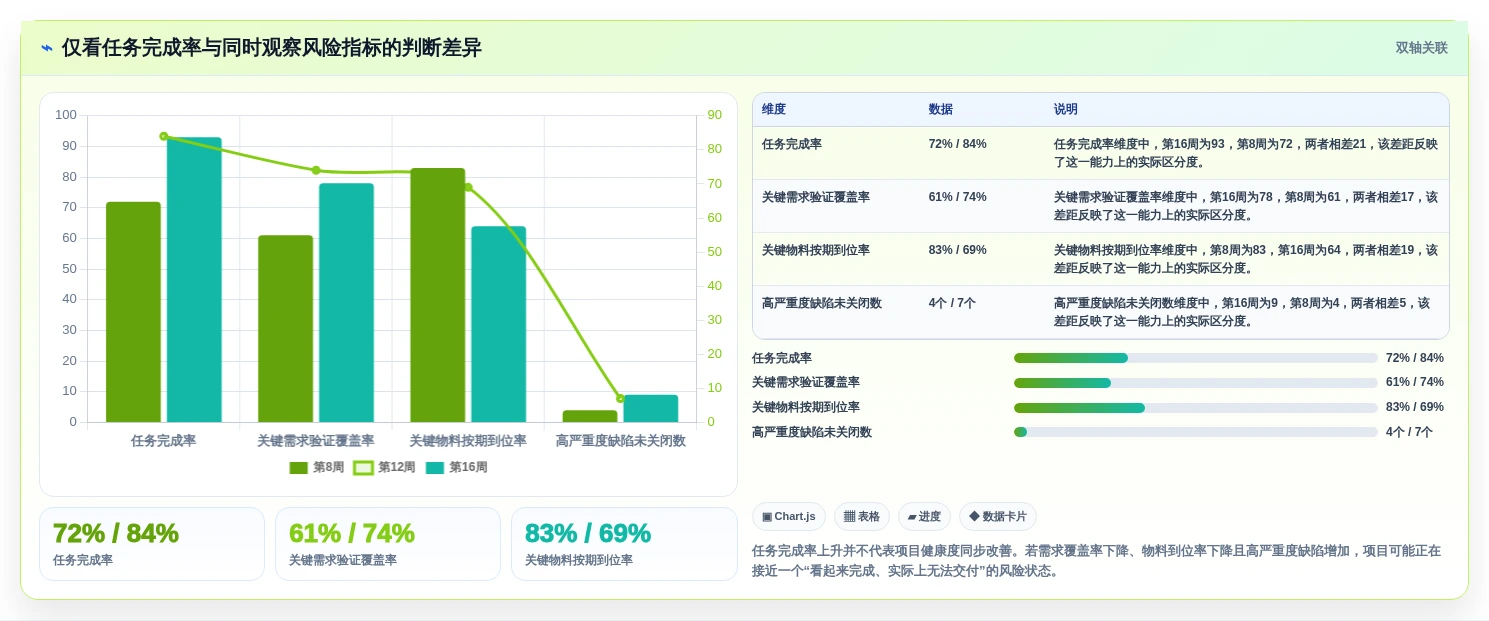The width and height of the screenshot is (1489, 621).
Task: Click the 进度 chip
Action: point(924,516)
